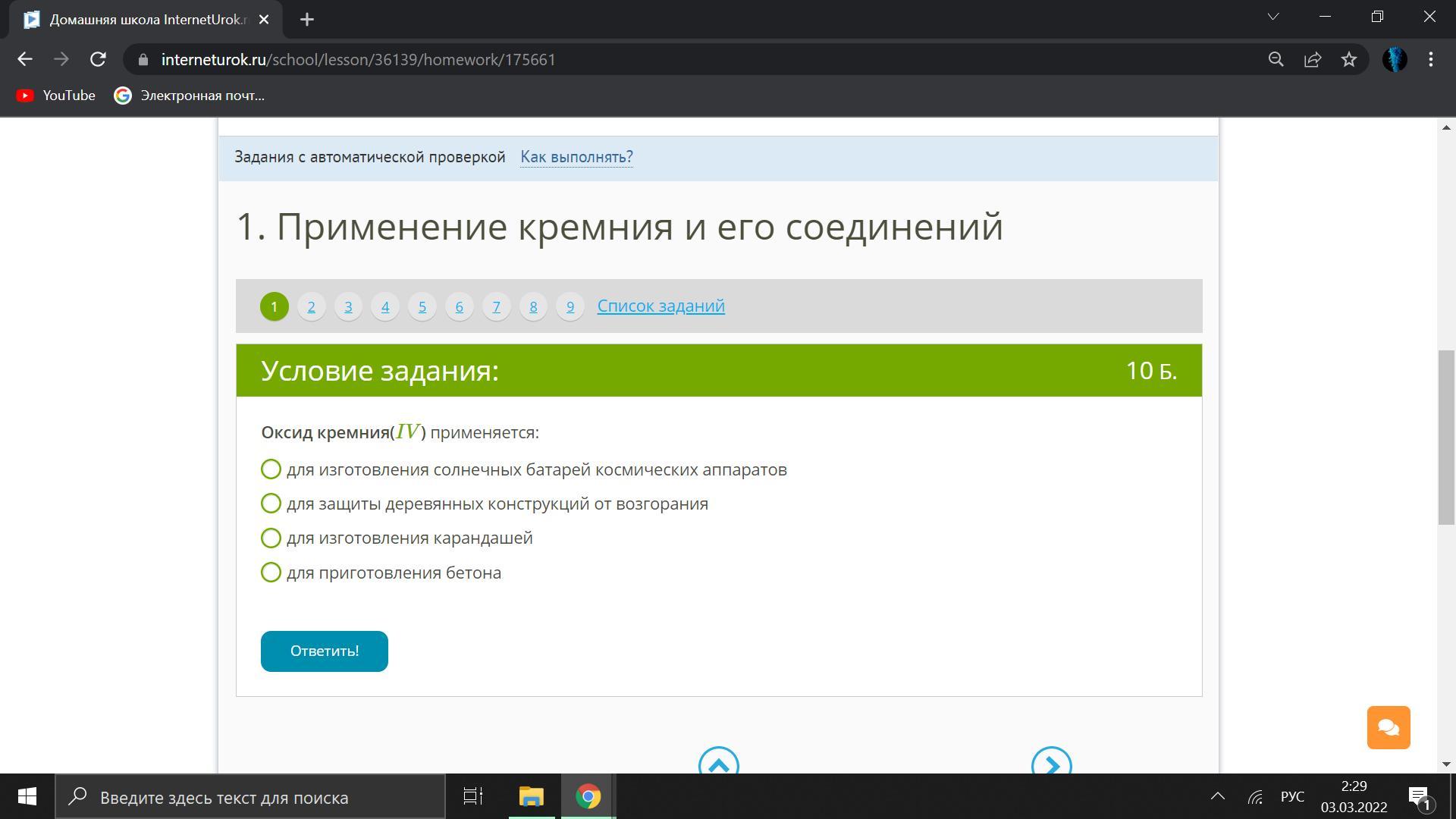Image resolution: width=1456 pixels, height=819 pixels.
Task: Open the Список заданий link
Action: [x=661, y=306]
